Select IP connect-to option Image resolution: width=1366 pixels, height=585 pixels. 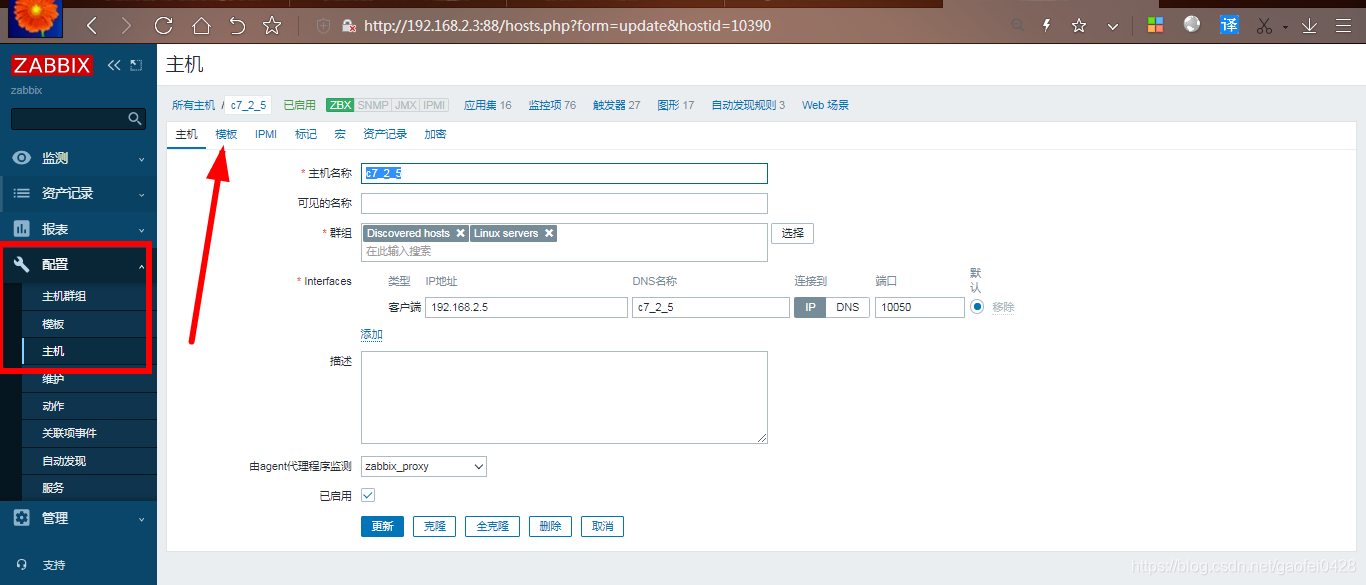tap(810, 307)
